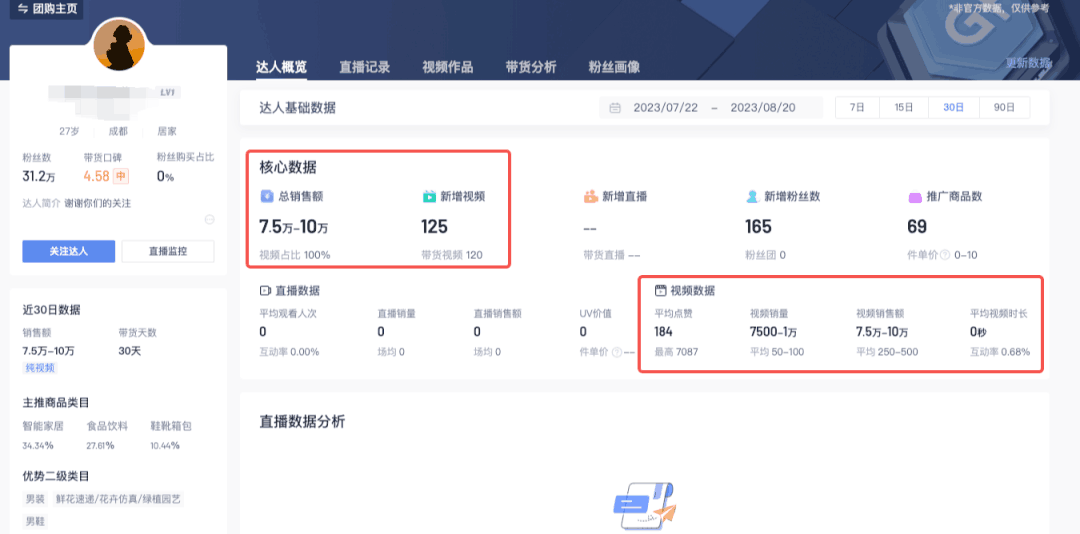Open the 带货分析 tab
Screen dimensions: 1080x534
(x=530, y=68)
